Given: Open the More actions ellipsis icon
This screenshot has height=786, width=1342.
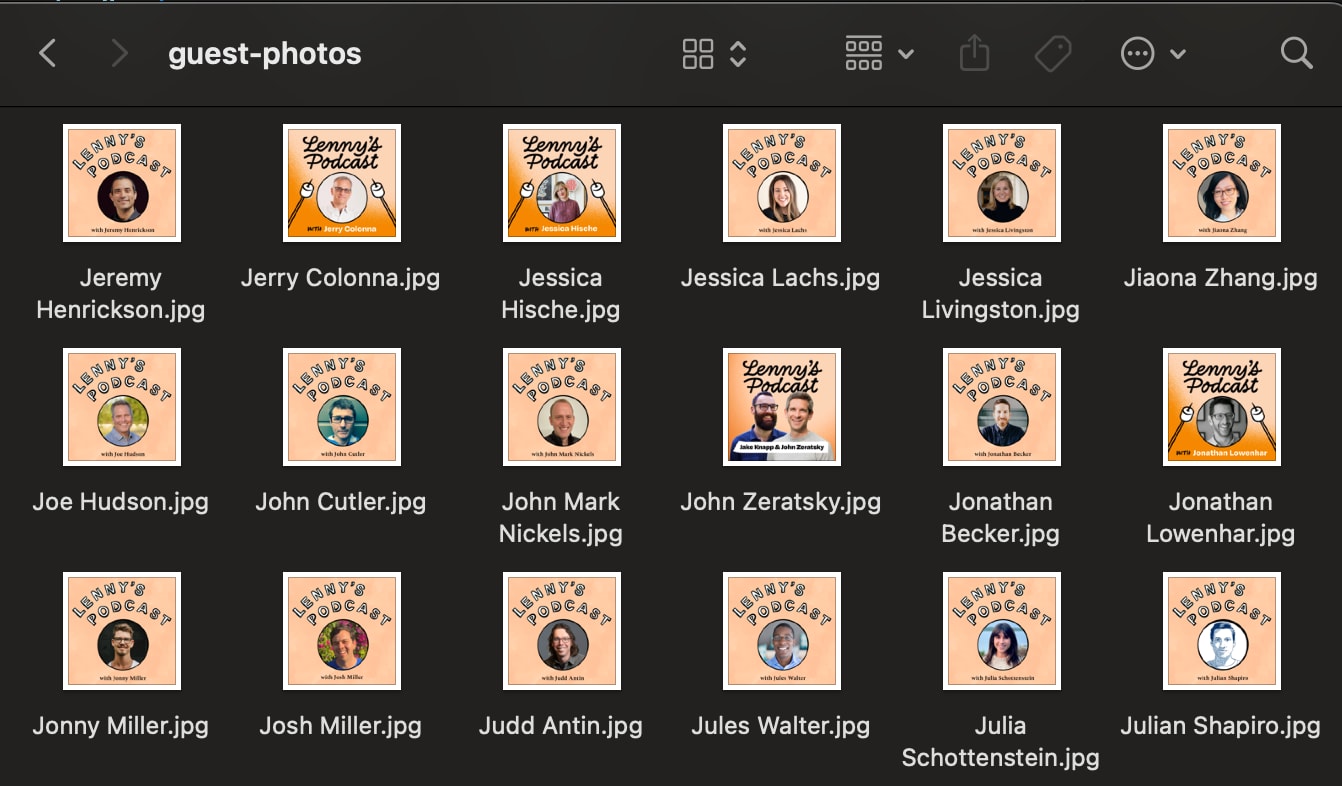Looking at the screenshot, I should (1138, 54).
